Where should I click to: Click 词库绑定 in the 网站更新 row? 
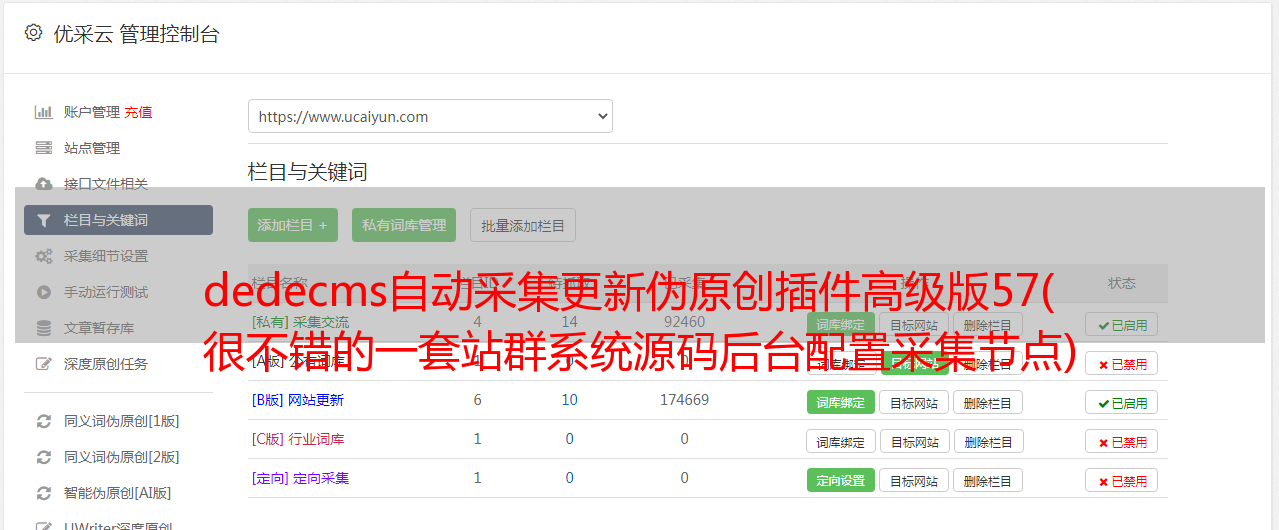[x=841, y=402]
